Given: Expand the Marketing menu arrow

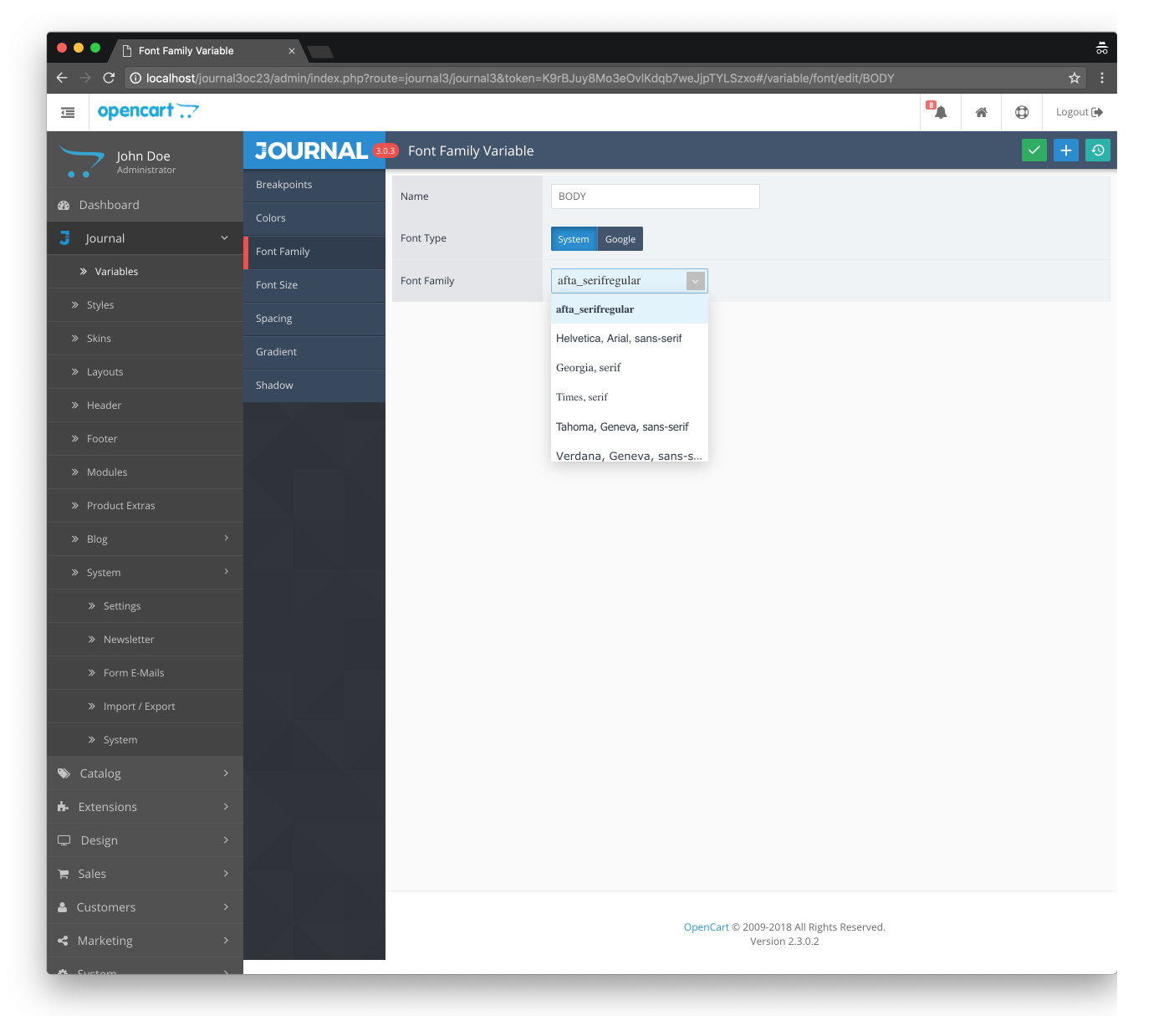Looking at the screenshot, I should (x=226, y=941).
